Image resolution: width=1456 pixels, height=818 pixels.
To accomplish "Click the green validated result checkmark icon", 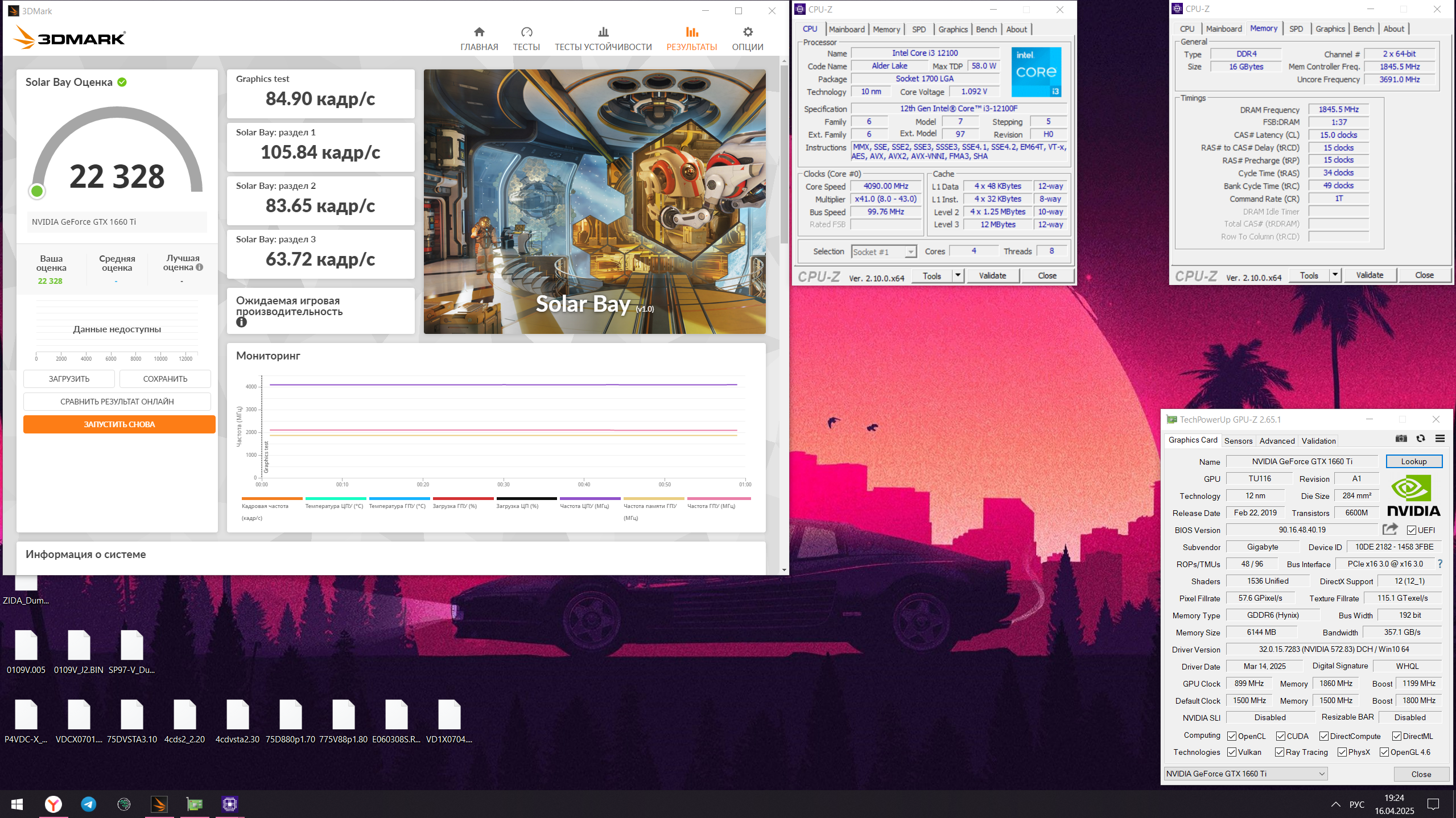I will tap(122, 82).
